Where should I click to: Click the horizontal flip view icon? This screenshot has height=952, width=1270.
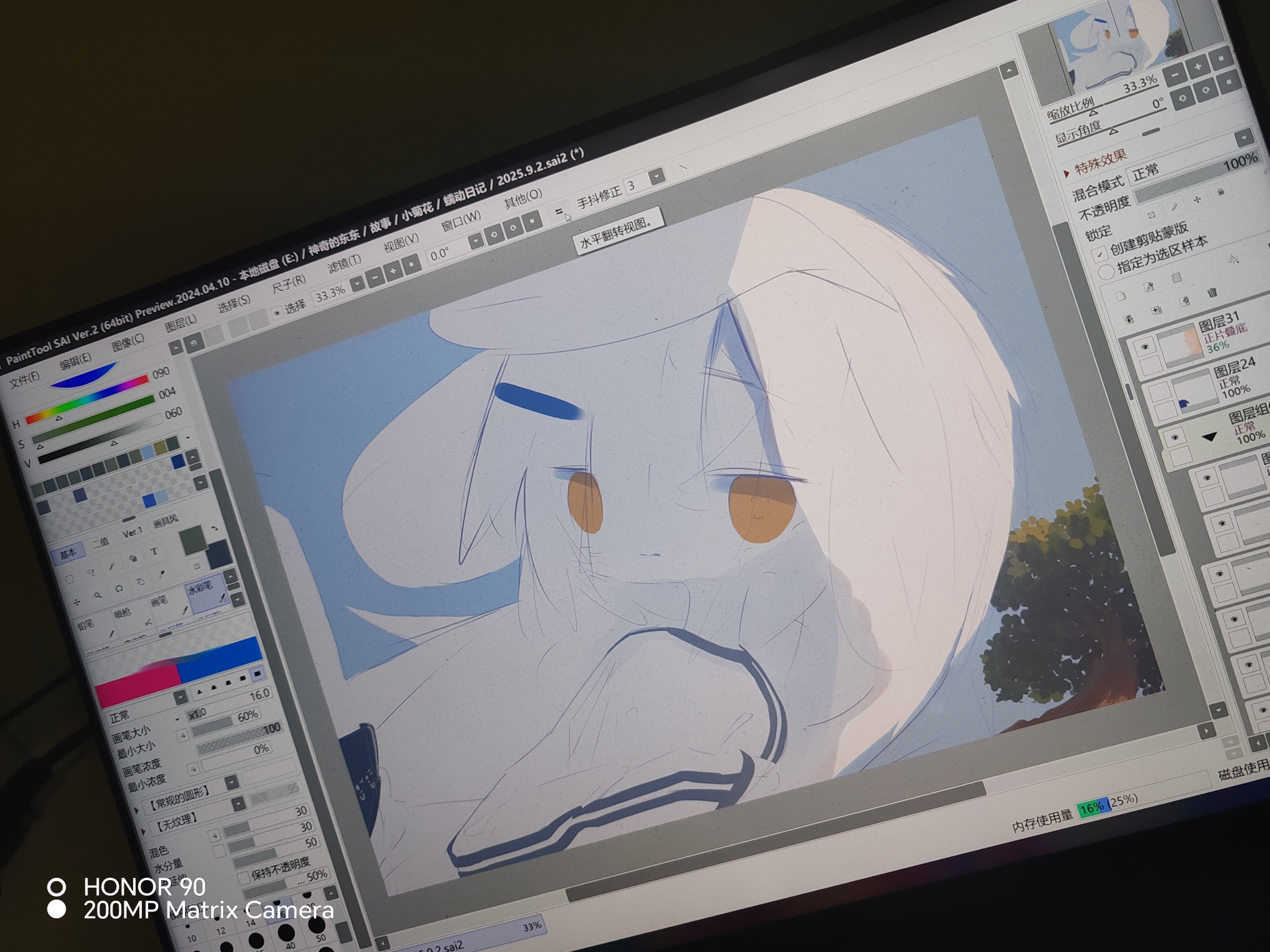pos(559,212)
